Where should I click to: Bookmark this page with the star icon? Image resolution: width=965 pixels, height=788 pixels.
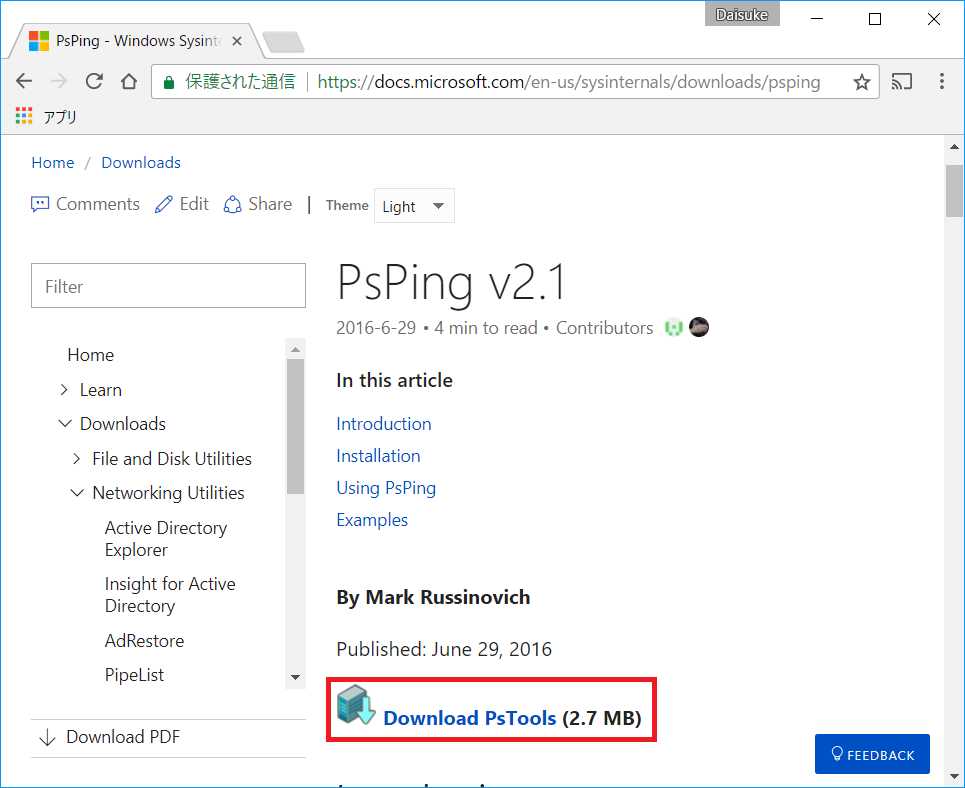coord(862,81)
